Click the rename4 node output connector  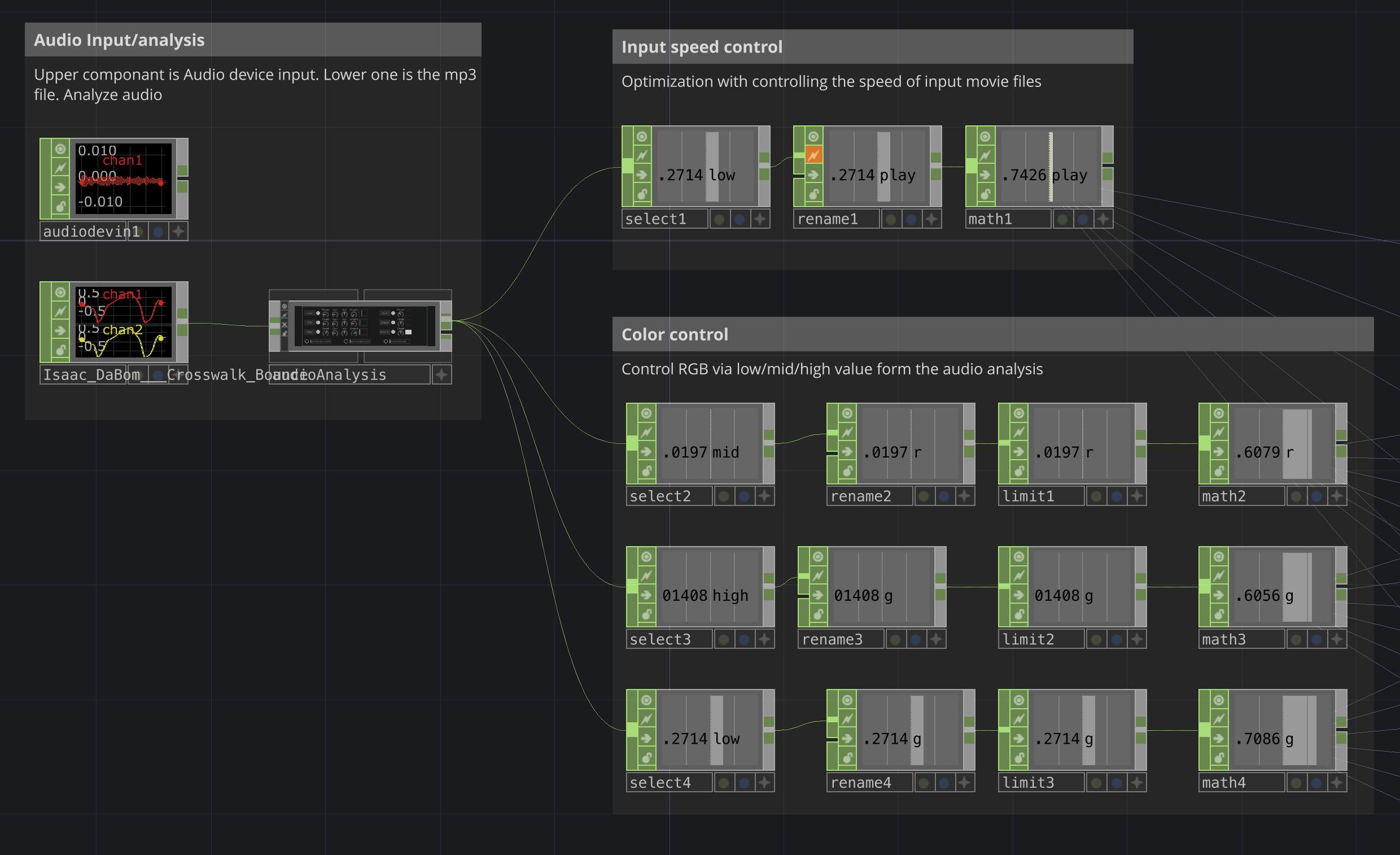[x=969, y=730]
